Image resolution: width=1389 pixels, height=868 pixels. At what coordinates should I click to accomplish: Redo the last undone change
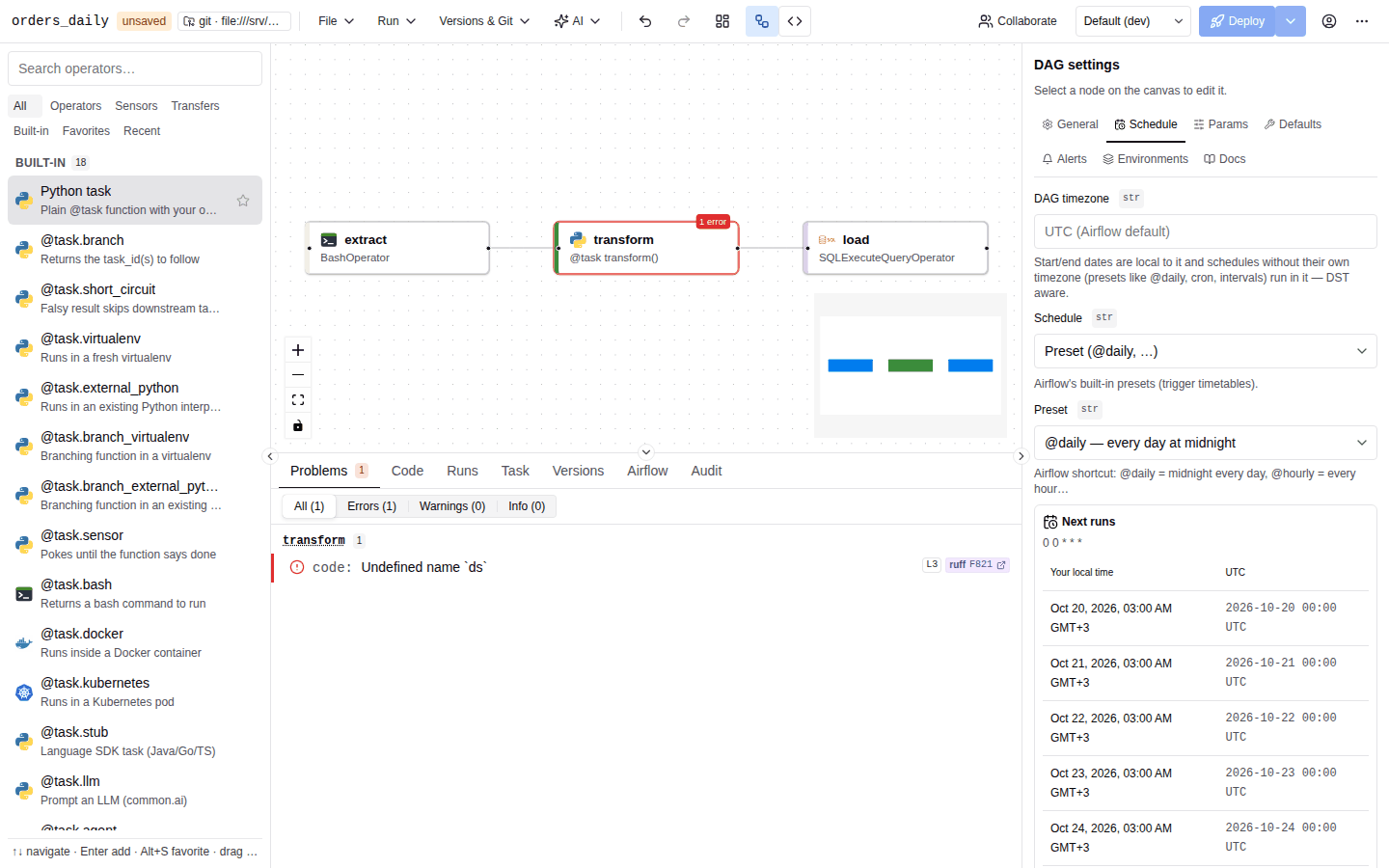pos(684,21)
